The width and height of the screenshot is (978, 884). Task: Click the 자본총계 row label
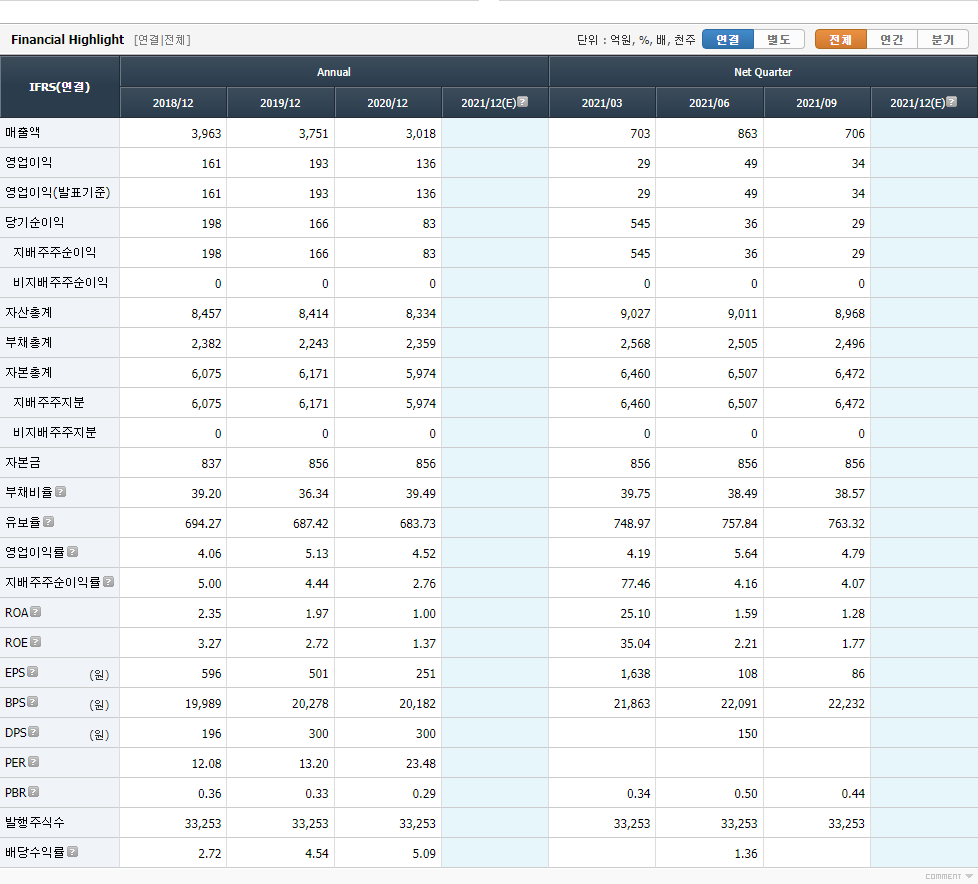29,372
